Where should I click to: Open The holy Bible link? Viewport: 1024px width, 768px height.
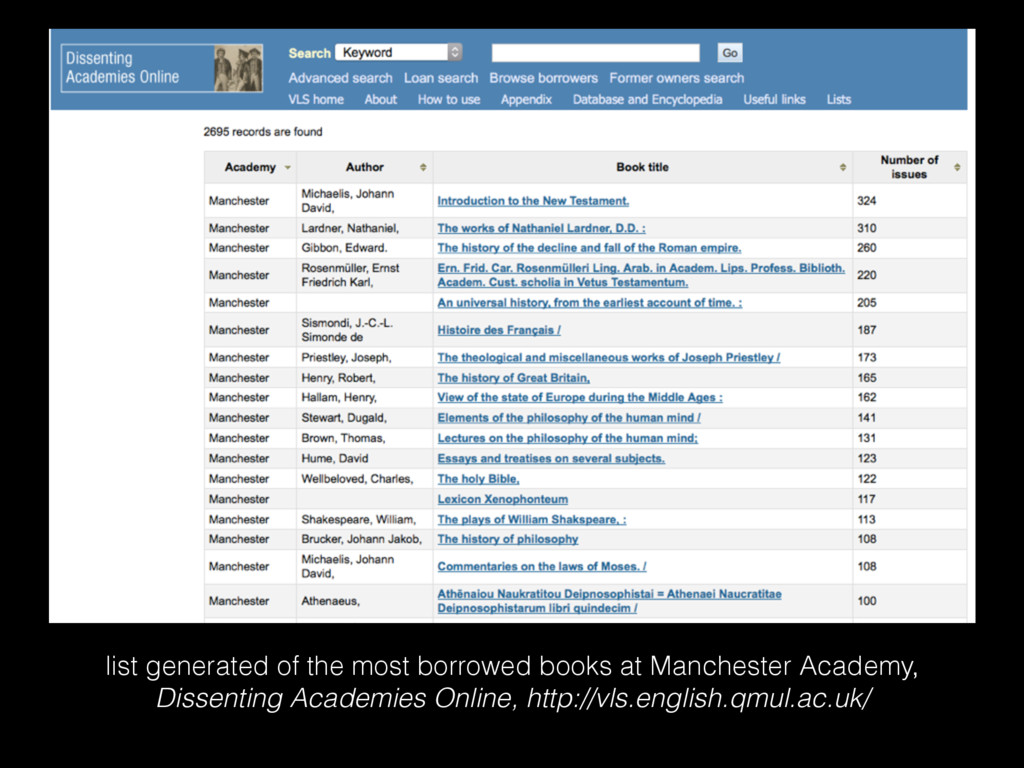point(478,479)
